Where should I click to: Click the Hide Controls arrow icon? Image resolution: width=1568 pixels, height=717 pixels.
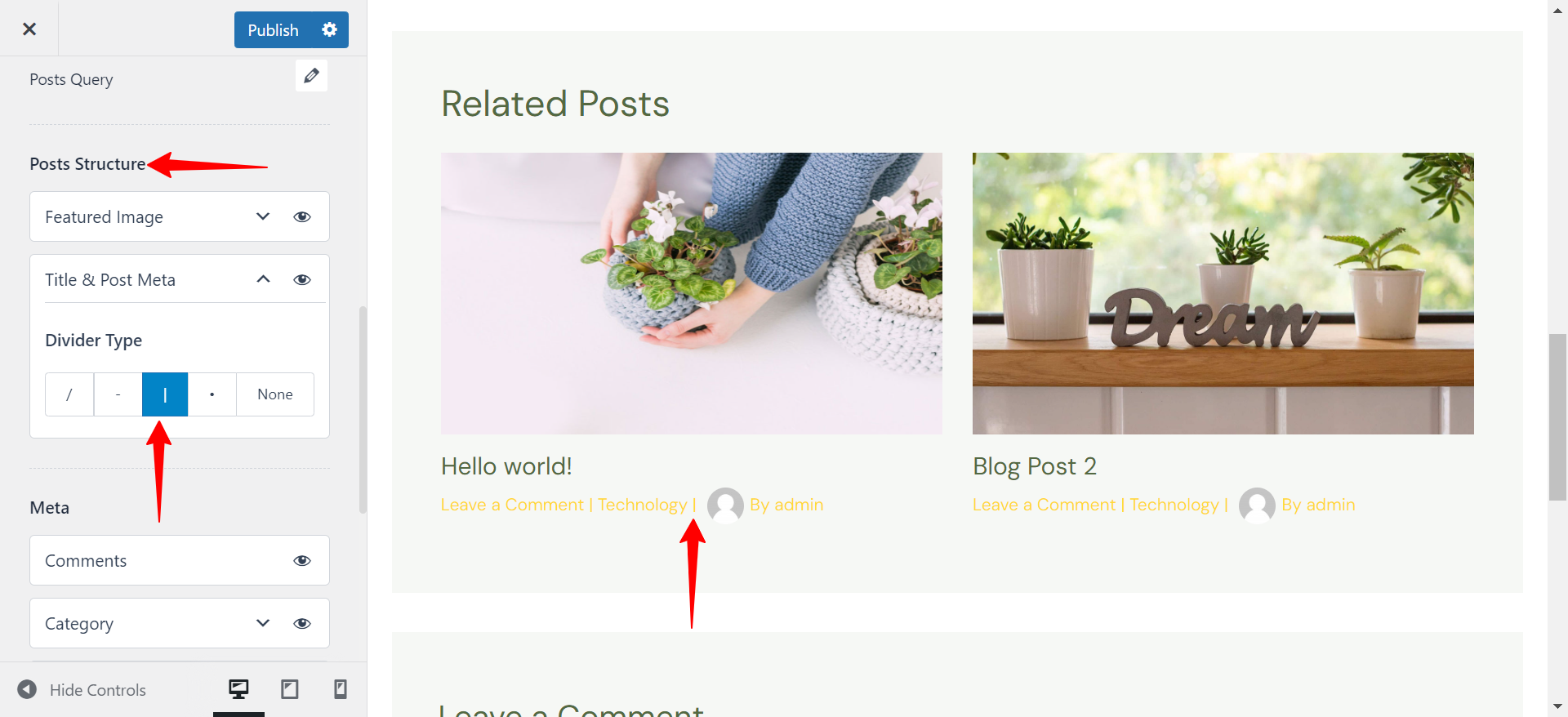(27, 689)
